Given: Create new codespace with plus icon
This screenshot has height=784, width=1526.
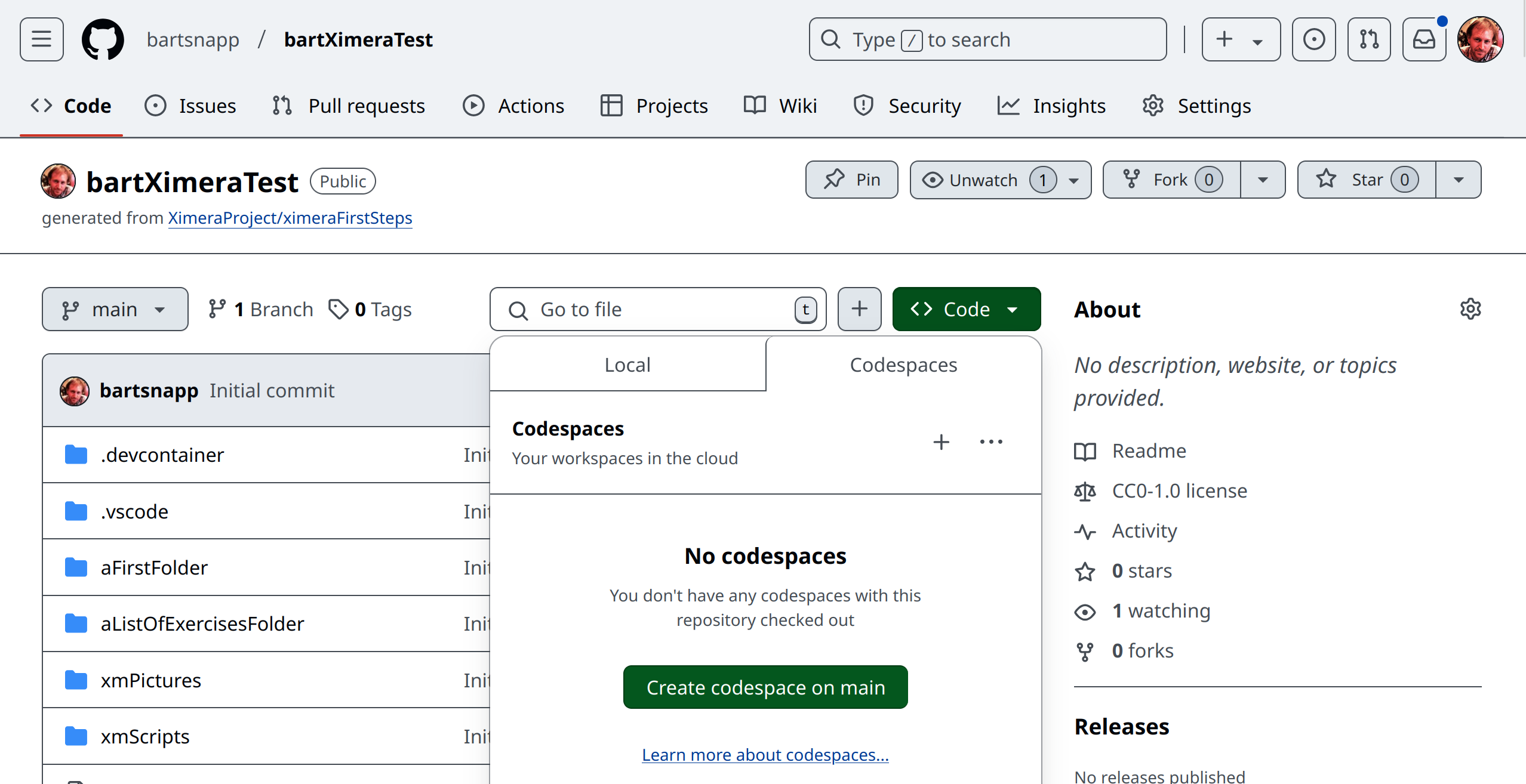Looking at the screenshot, I should click(x=941, y=442).
